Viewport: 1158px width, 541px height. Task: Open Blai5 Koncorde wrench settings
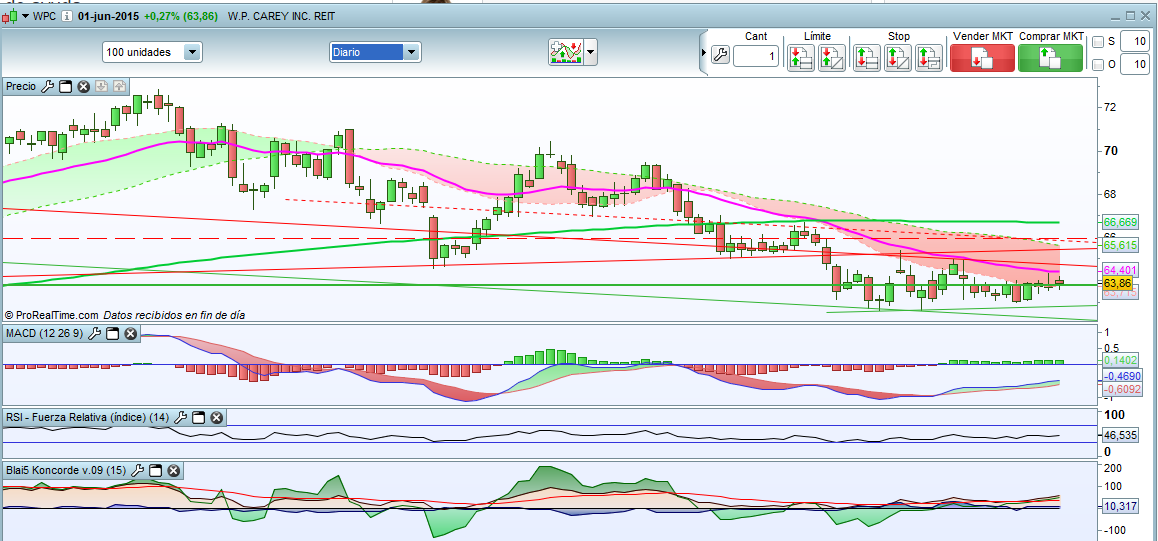coord(138,470)
